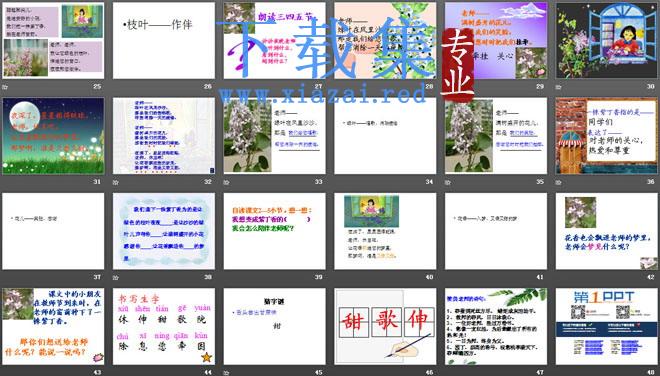Click the animation star icon under slide 45
The height and width of the screenshot is (376, 660).
[x=226, y=373]
